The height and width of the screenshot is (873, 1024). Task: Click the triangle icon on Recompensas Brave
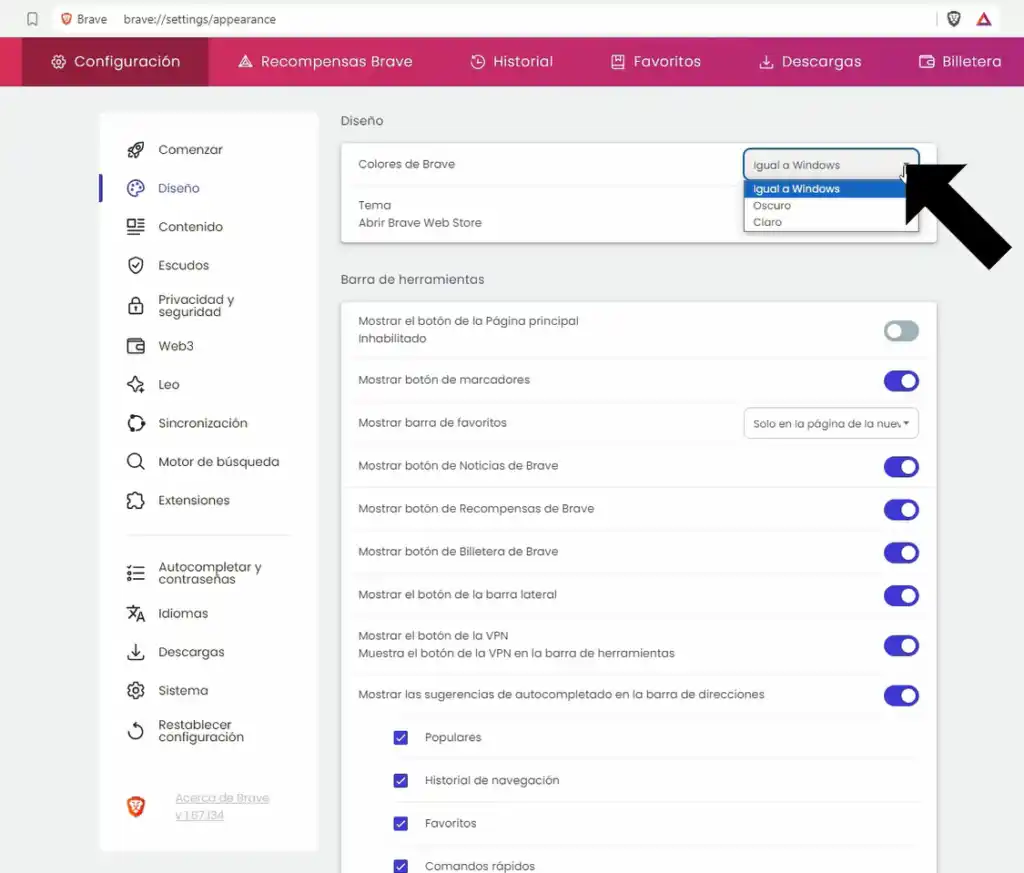[245, 61]
